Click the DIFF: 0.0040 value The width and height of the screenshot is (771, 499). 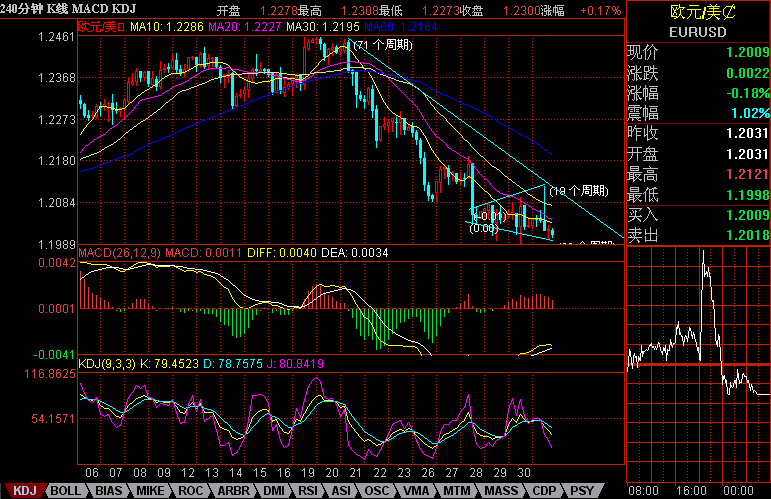282,253
